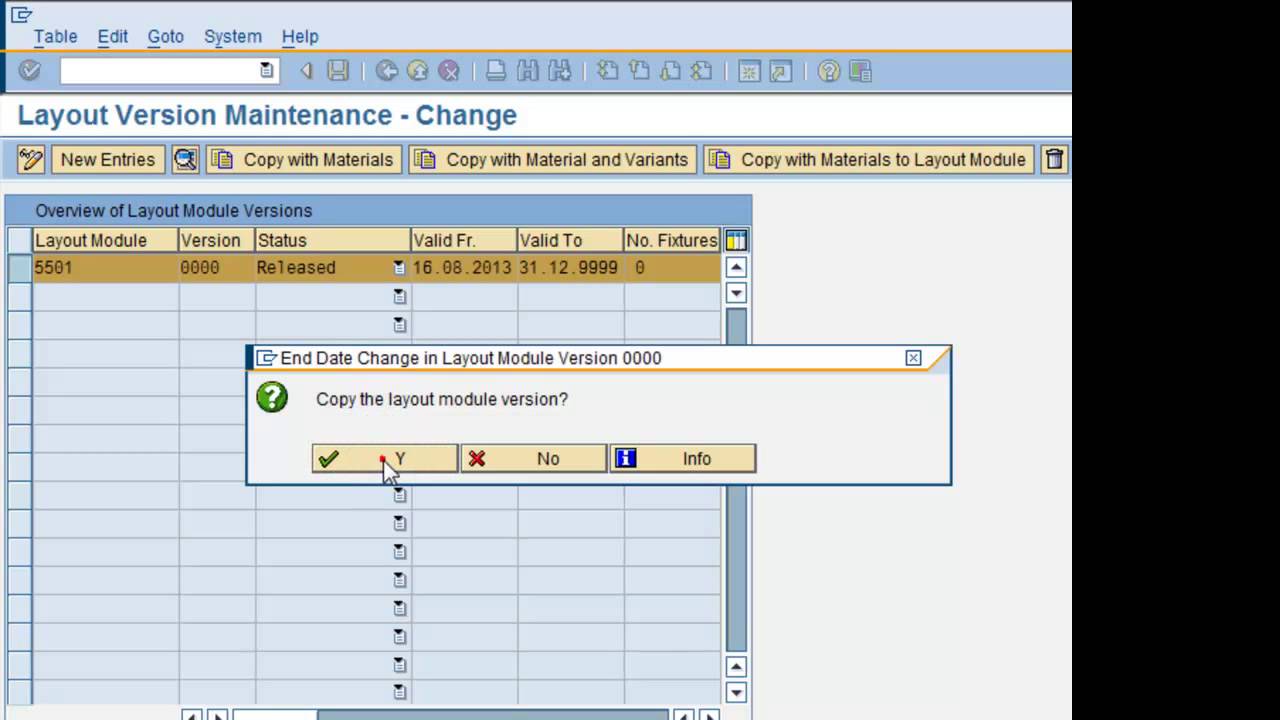1280x720 pixels.
Task: Open the SAP window menu icon at top-left
Action: [x=20, y=14]
